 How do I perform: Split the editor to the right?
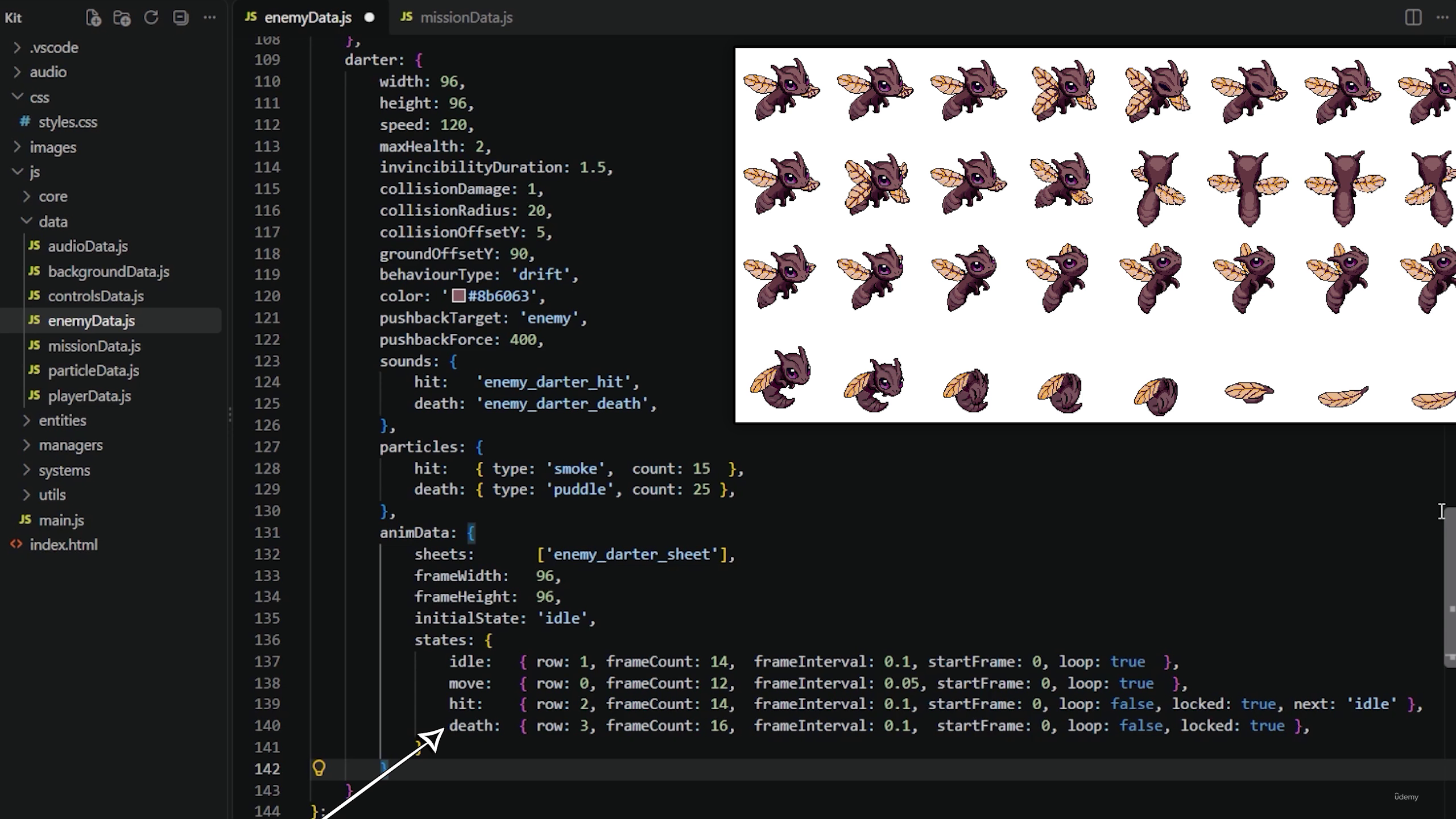tap(1413, 18)
